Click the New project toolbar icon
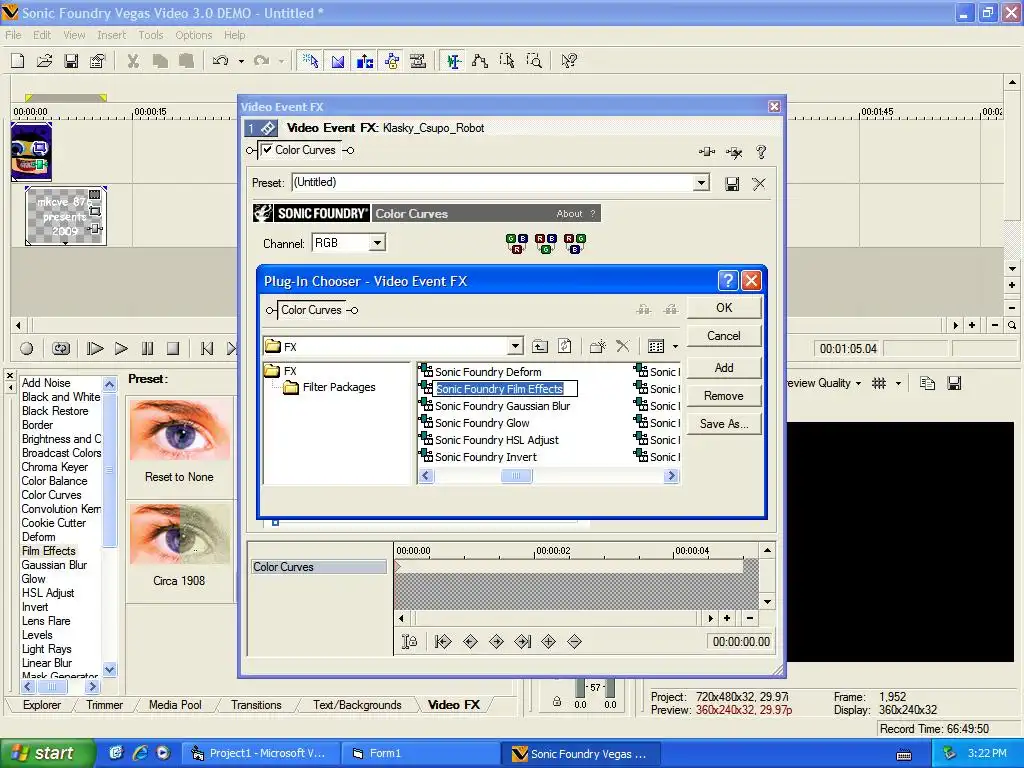 18,61
